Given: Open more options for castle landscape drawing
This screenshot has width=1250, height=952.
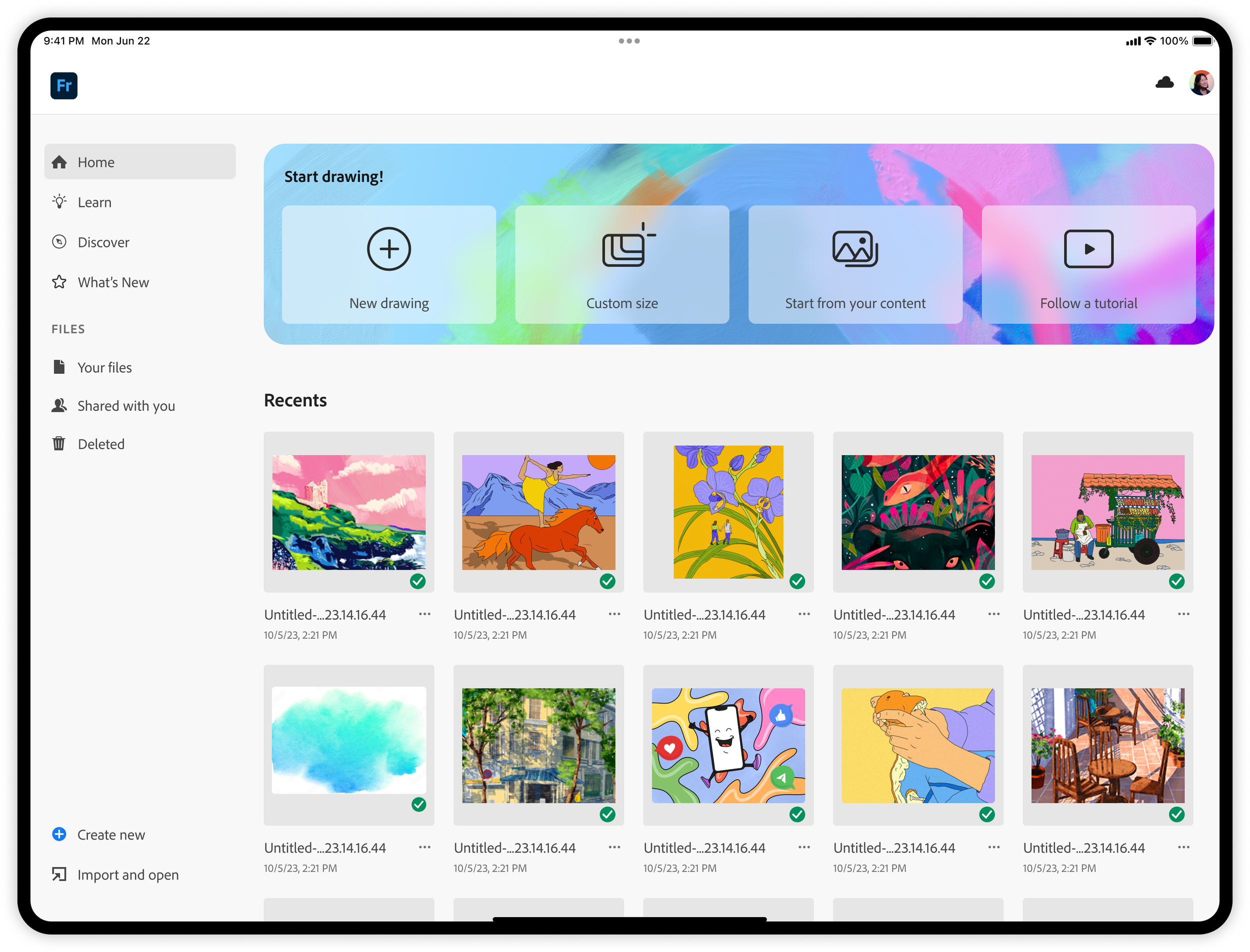Looking at the screenshot, I should click(424, 614).
